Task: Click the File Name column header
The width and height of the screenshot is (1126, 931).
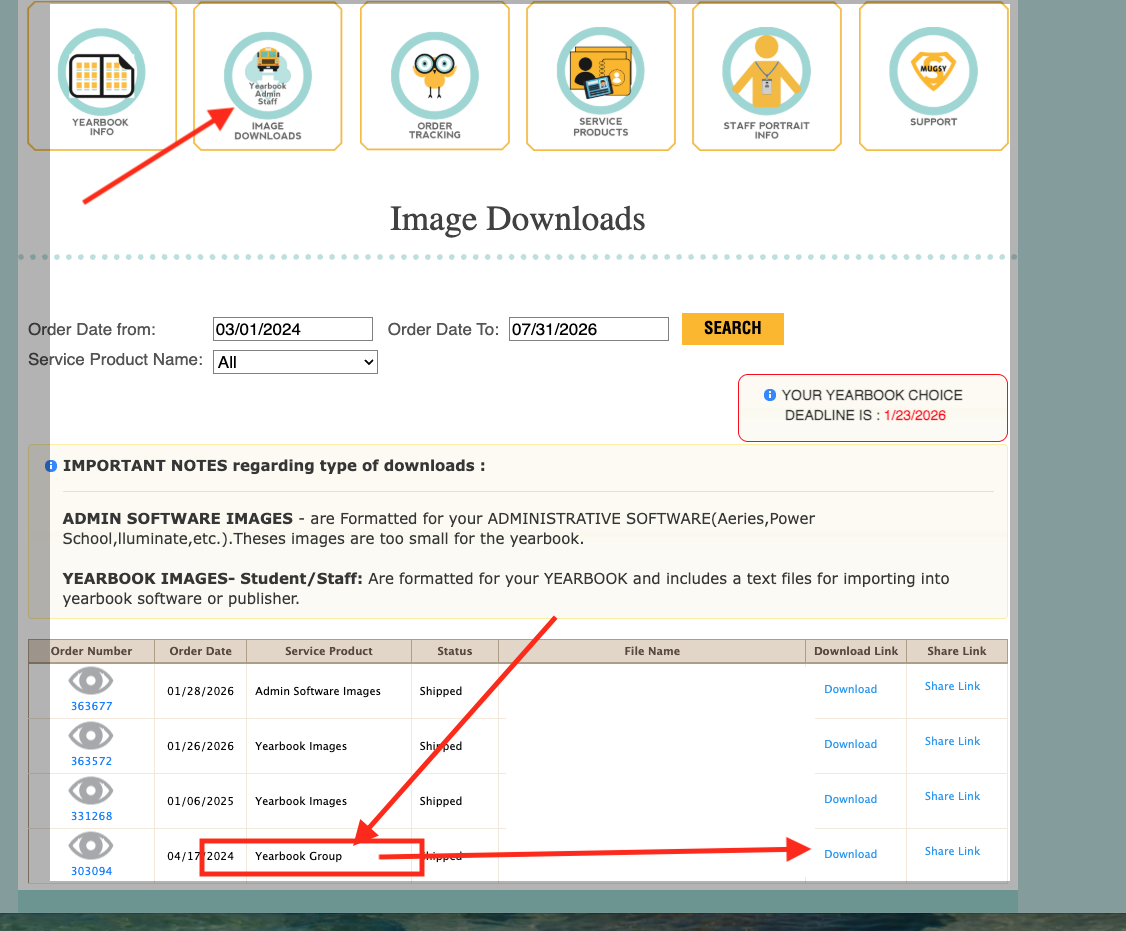Action: [652, 651]
